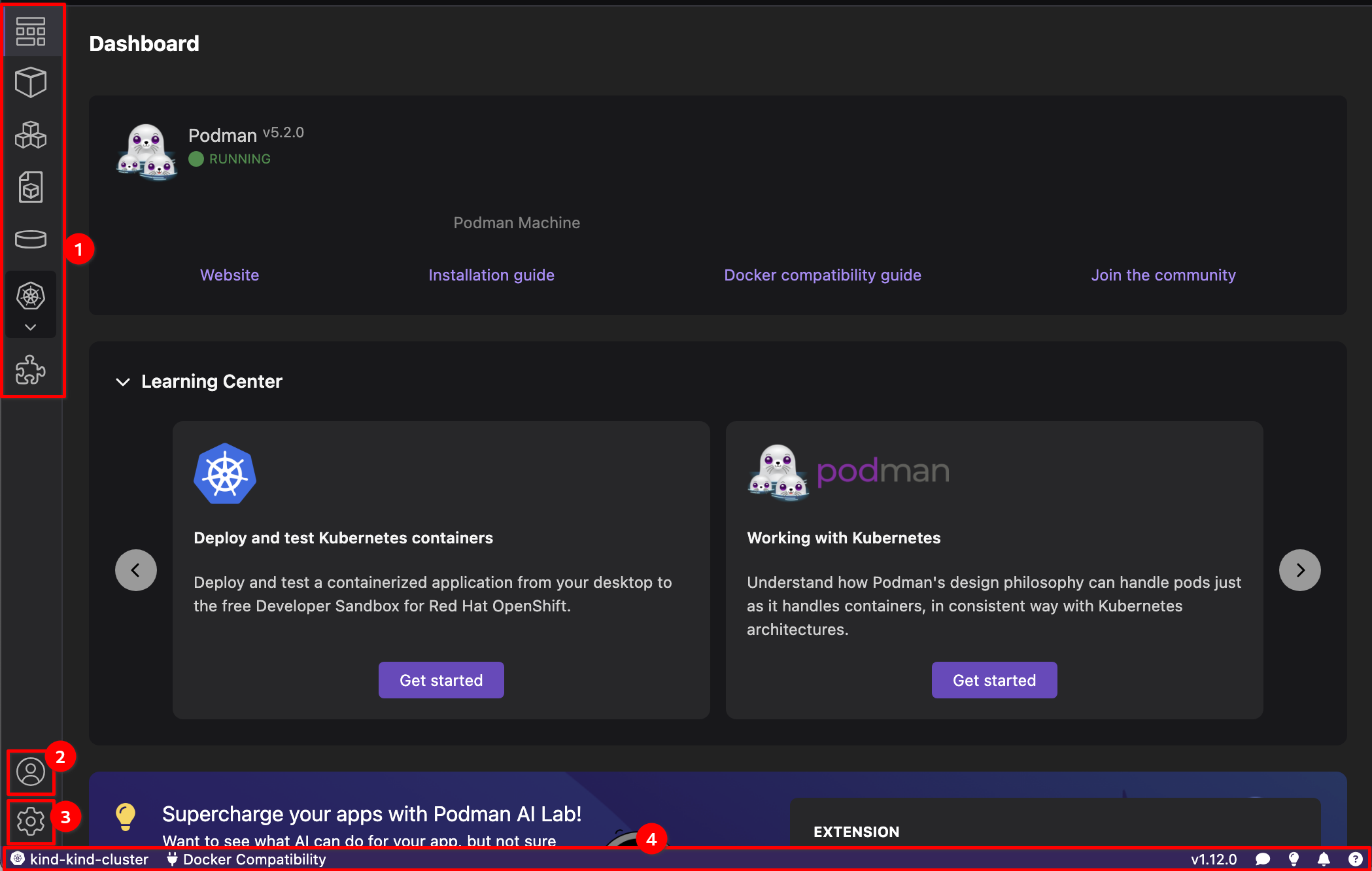Open the notifications bell icon
Viewport: 1372px width, 871px height.
click(1324, 859)
